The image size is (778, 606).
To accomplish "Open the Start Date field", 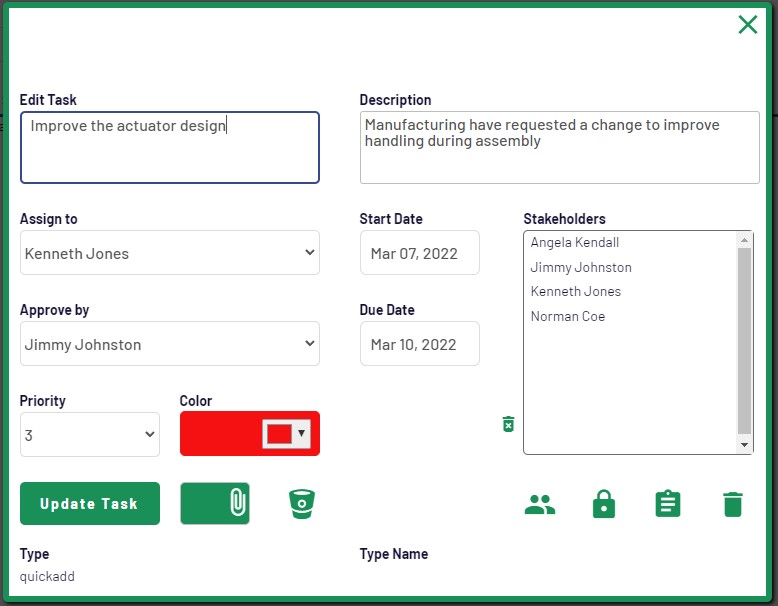I will (x=420, y=253).
